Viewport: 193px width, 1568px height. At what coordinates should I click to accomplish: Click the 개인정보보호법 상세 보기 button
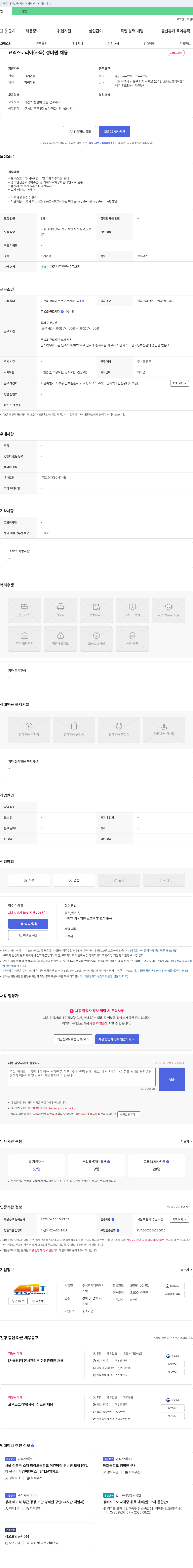[x=73, y=1039]
